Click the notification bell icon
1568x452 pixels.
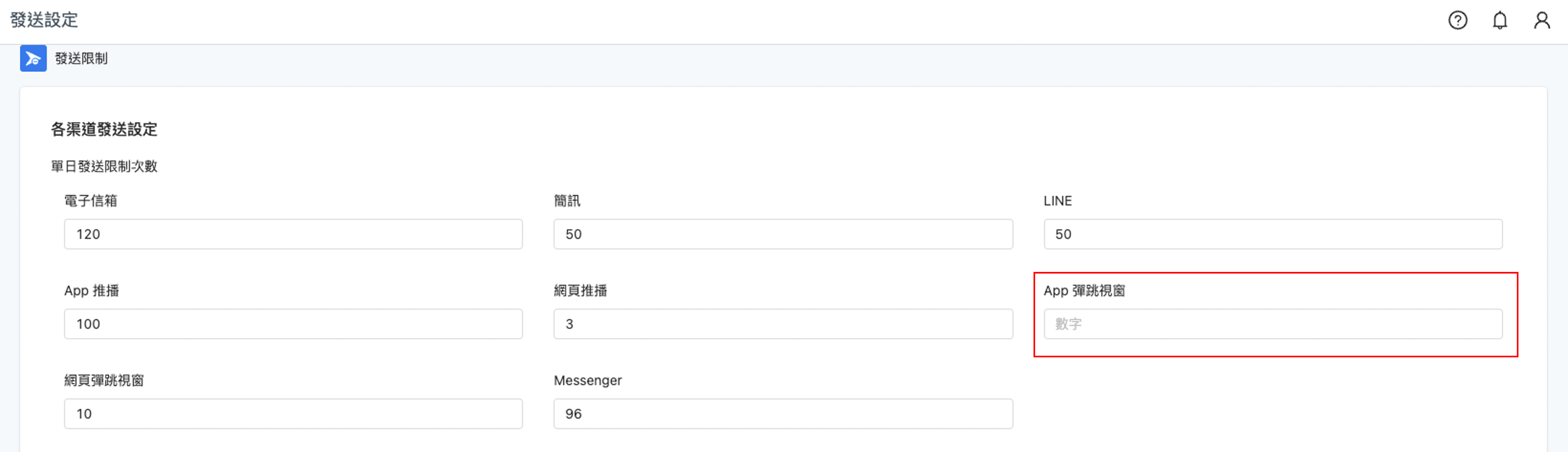1500,20
